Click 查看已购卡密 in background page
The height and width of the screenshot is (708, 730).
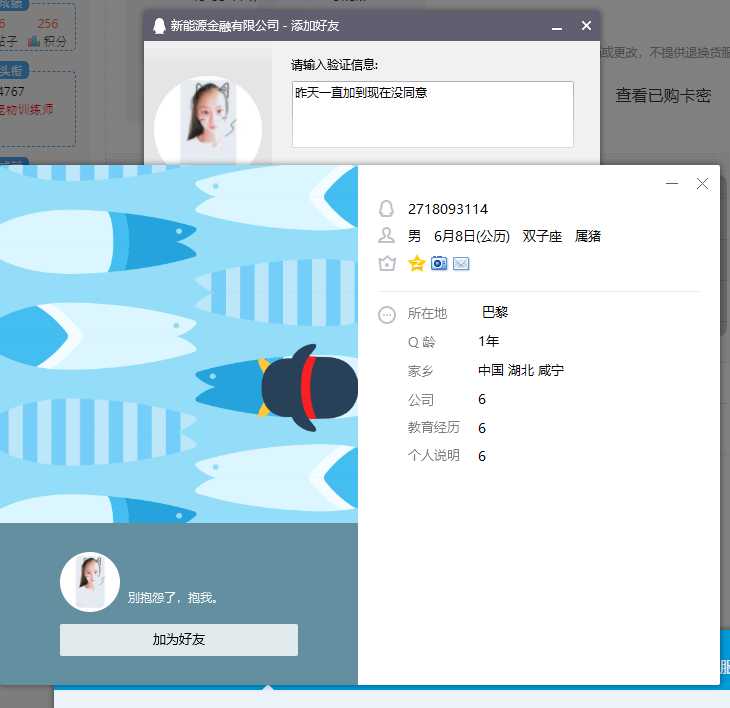point(663,95)
